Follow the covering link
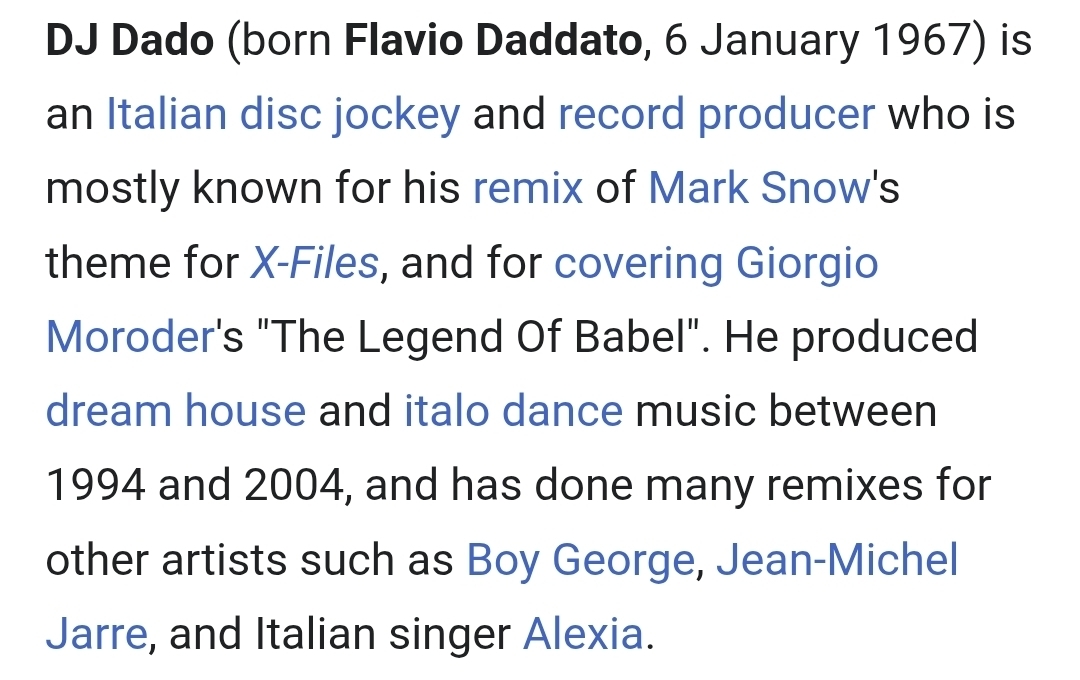Image resolution: width=1080 pixels, height=680 pixels. pos(638,263)
